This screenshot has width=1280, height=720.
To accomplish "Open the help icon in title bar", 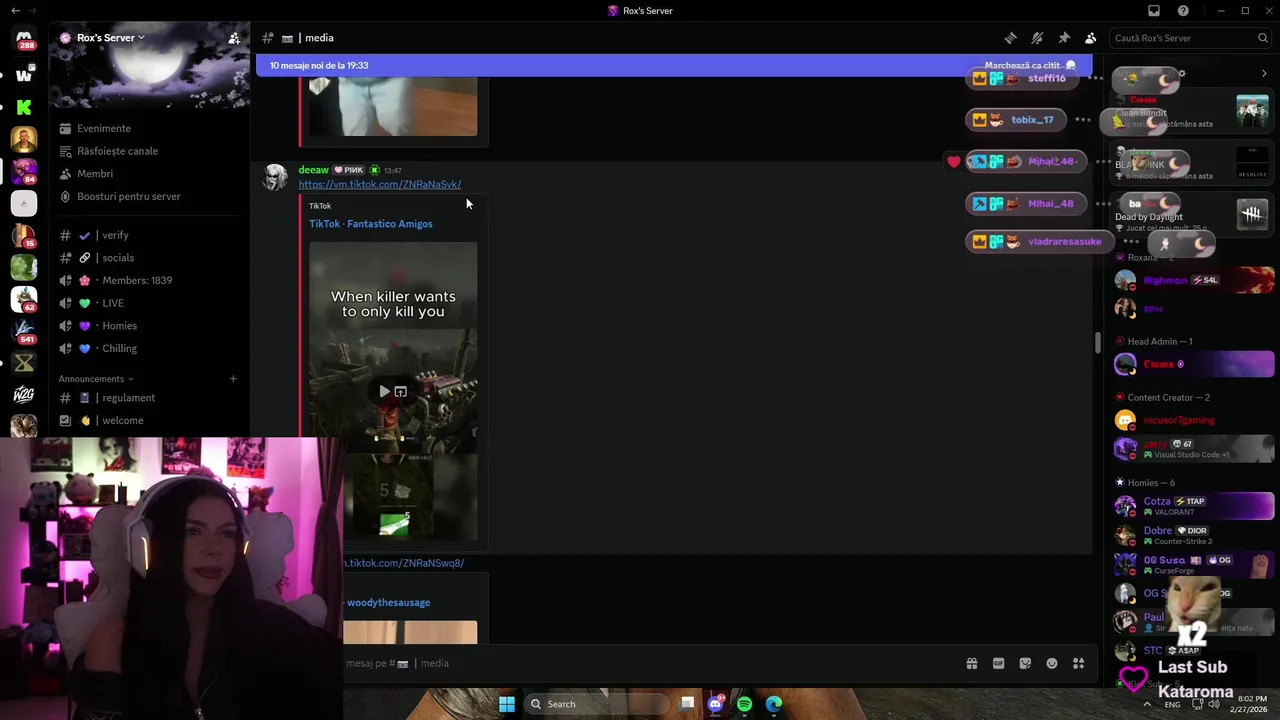I will tap(1184, 11).
